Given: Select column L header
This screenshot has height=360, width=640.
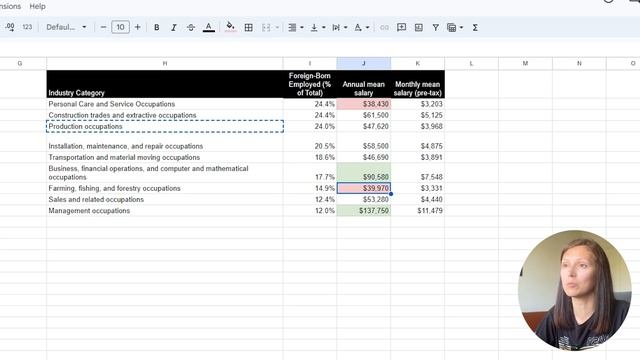Looking at the screenshot, I should pos(471,63).
